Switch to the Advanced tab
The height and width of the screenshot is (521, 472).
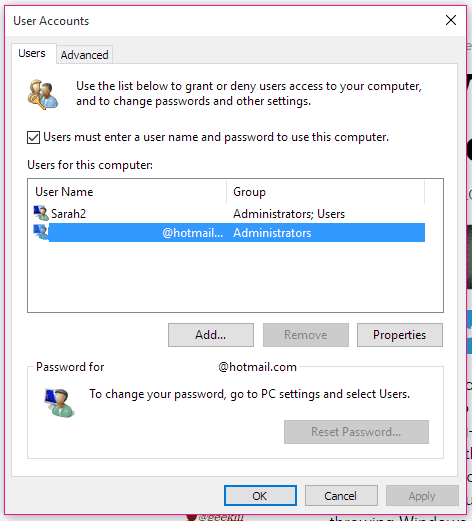tap(84, 55)
